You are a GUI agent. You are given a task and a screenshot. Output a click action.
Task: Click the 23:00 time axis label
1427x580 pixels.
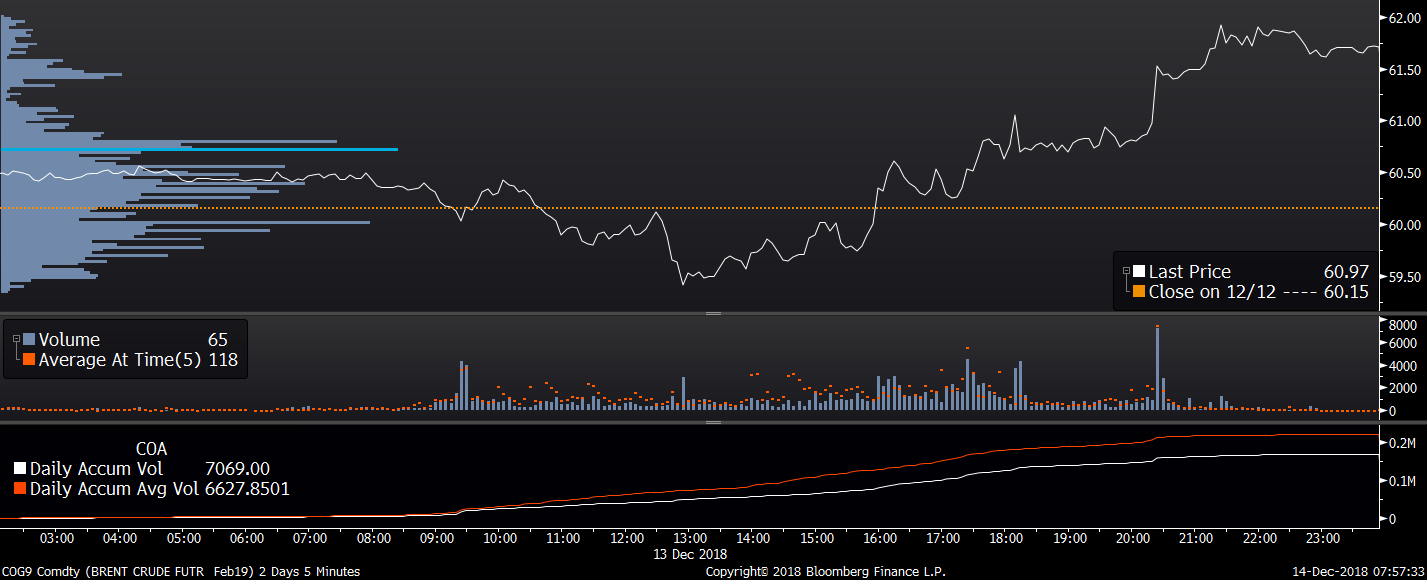click(1322, 538)
